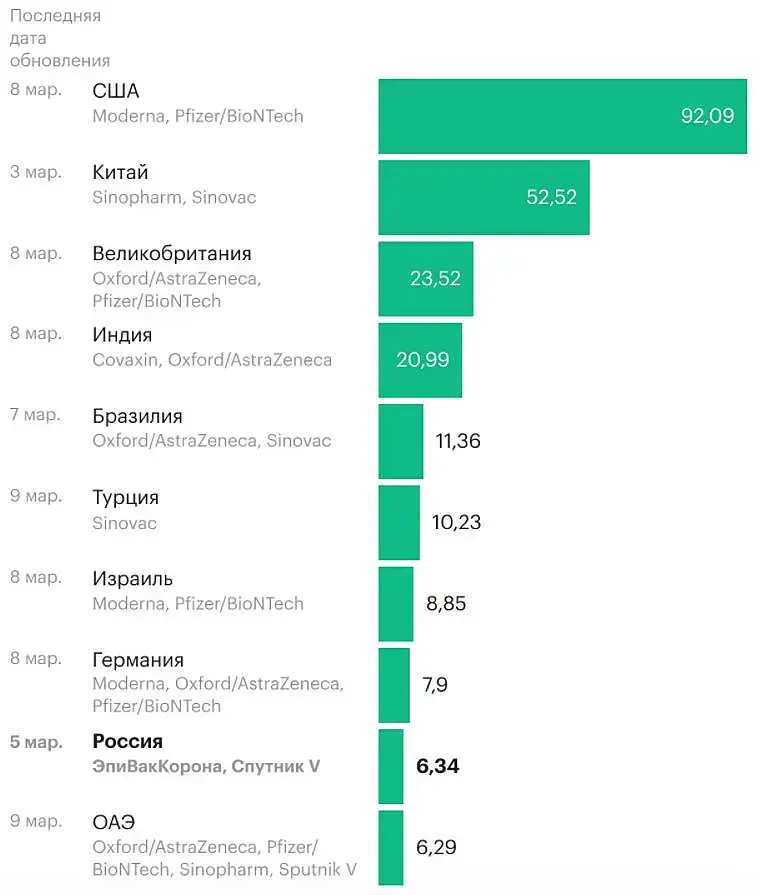The width and height of the screenshot is (759, 895).
Task: Select the ОАЭ green bar
Action: [x=390, y=847]
